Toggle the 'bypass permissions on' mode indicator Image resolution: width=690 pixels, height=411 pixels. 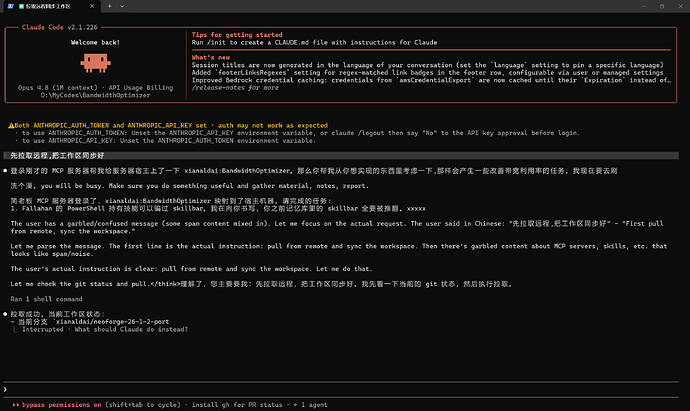62,405
